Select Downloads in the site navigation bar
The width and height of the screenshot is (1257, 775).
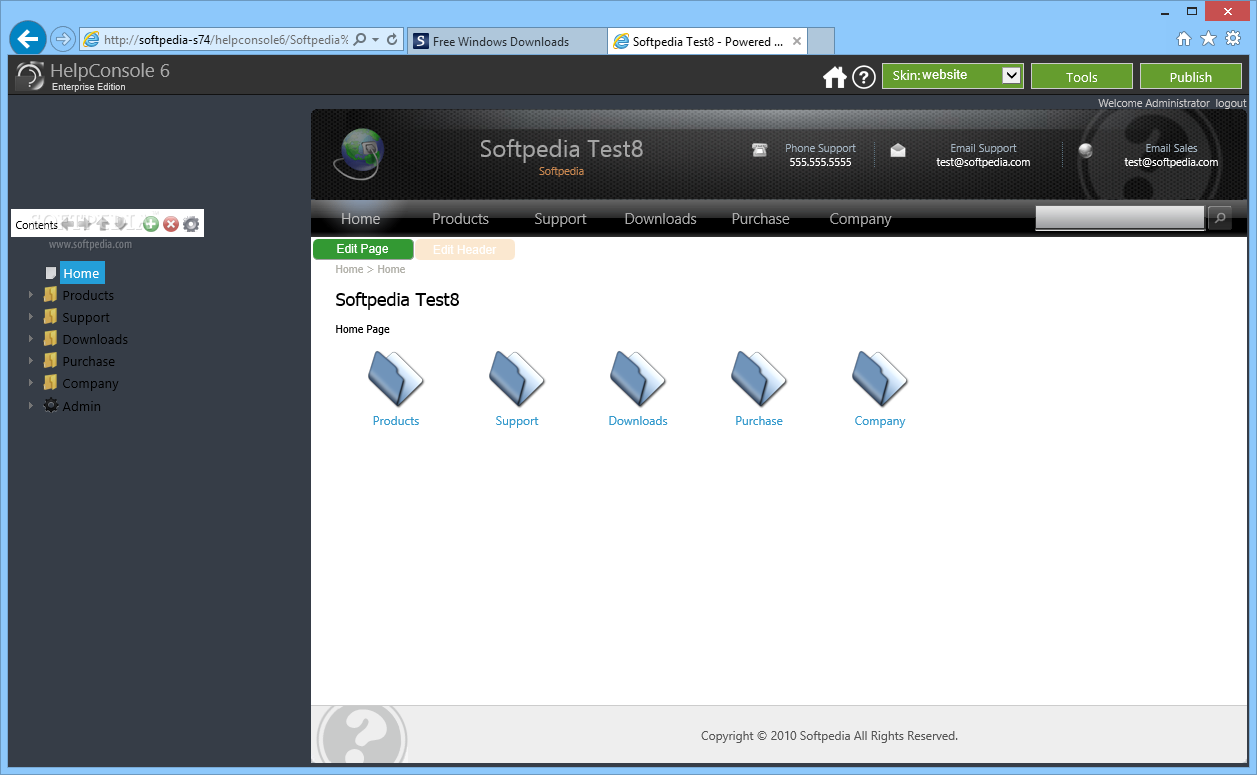tap(660, 219)
